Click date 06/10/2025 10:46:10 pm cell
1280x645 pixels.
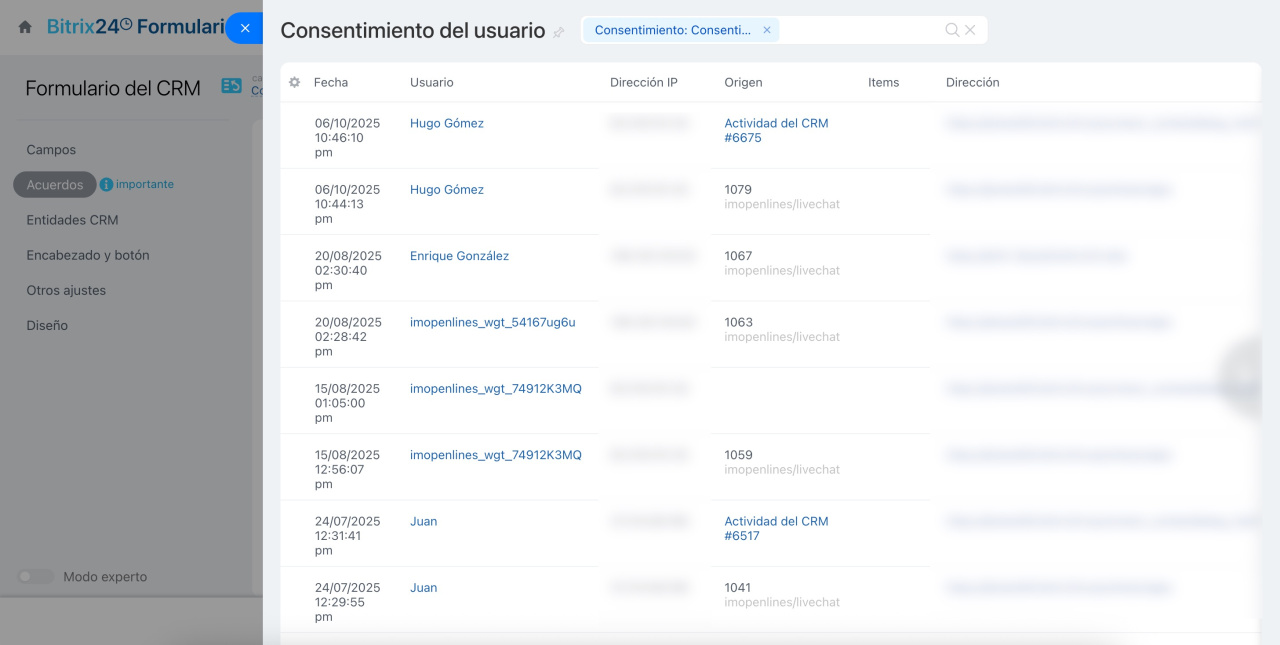pos(347,138)
